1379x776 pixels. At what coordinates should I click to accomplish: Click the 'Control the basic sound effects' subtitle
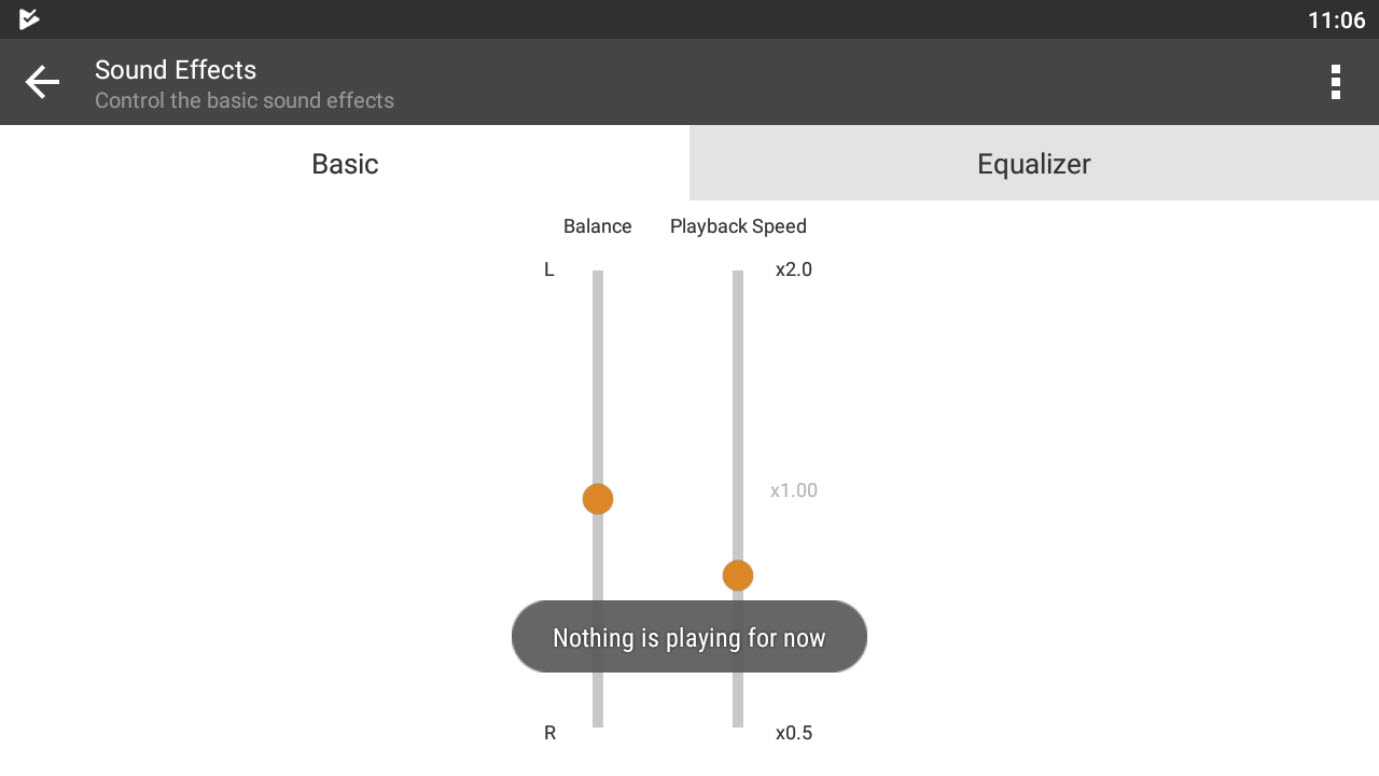(x=244, y=100)
